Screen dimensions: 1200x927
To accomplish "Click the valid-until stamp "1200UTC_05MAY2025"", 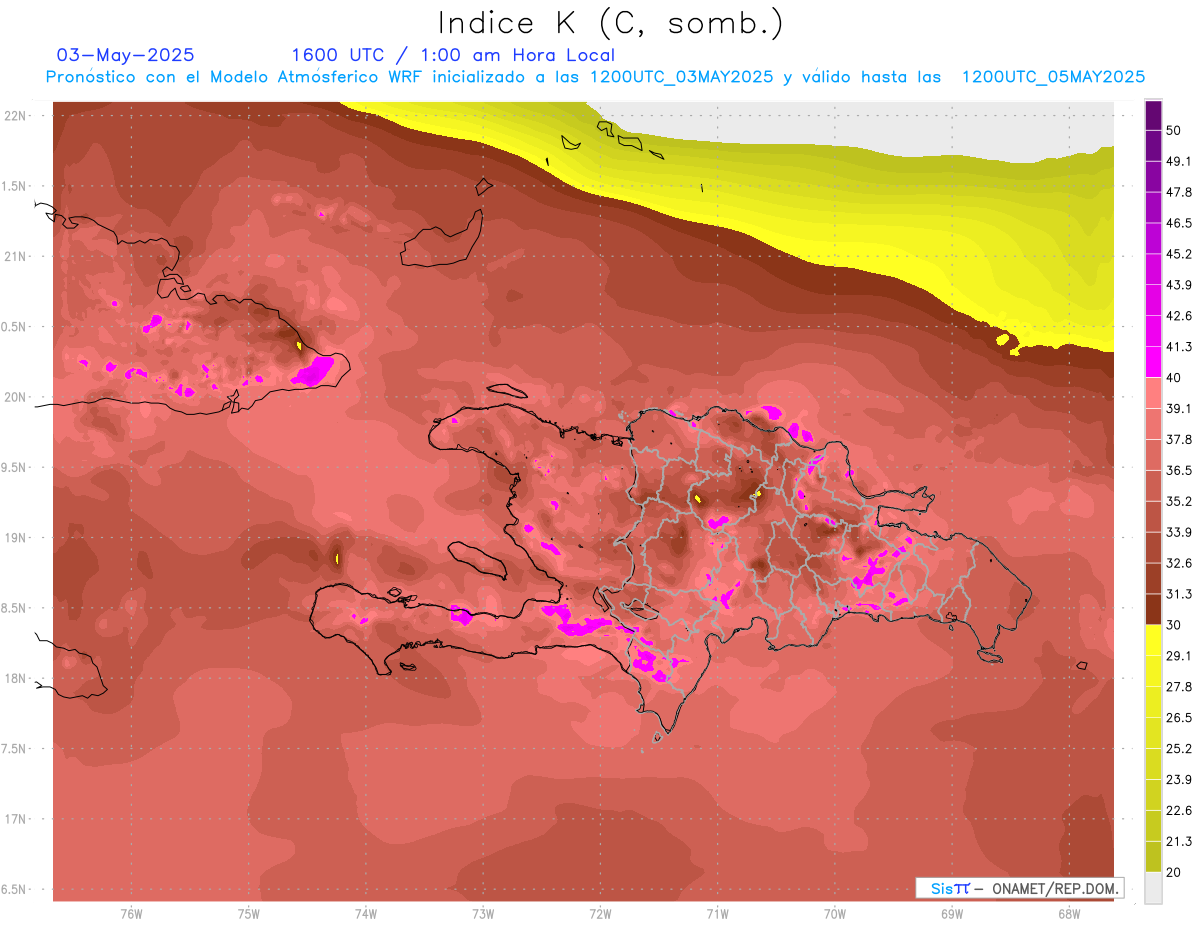I will coord(1053,77).
